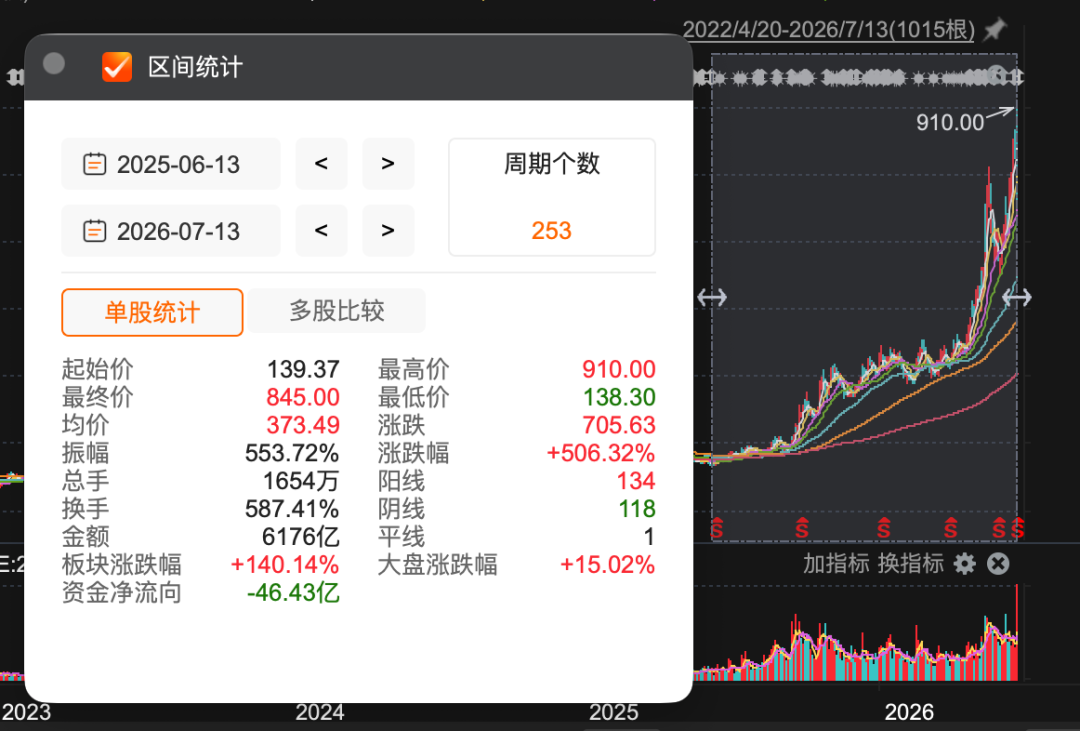Viewport: 1080px width, 731px height.
Task: Click the left range handle arrow on chart
Action: tap(712, 298)
